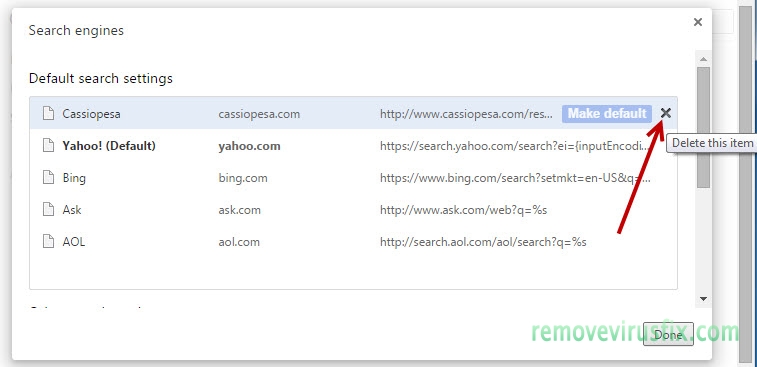Click the Ask page icon
Screen dimensions: 757x367
pyautogui.click(x=48, y=210)
